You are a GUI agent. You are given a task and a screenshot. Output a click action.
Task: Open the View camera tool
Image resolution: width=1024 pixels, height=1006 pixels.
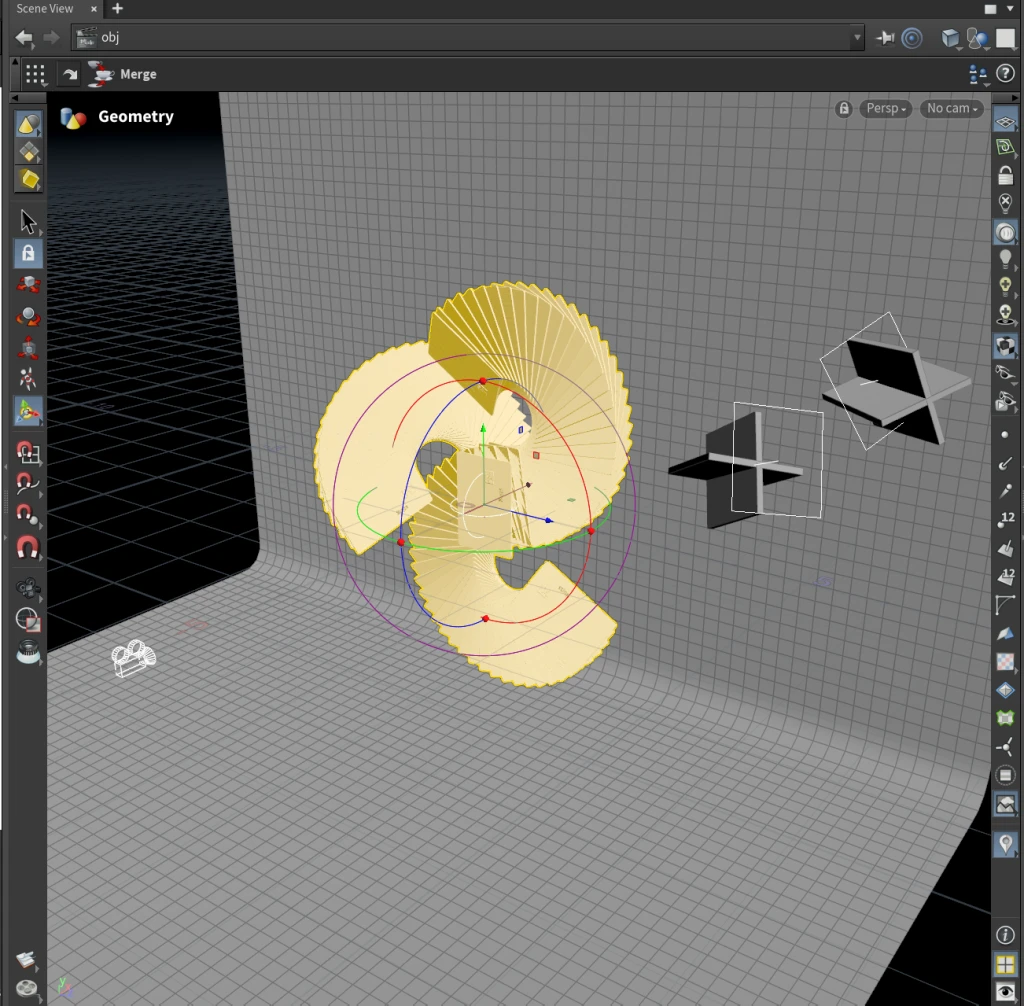coord(28,589)
